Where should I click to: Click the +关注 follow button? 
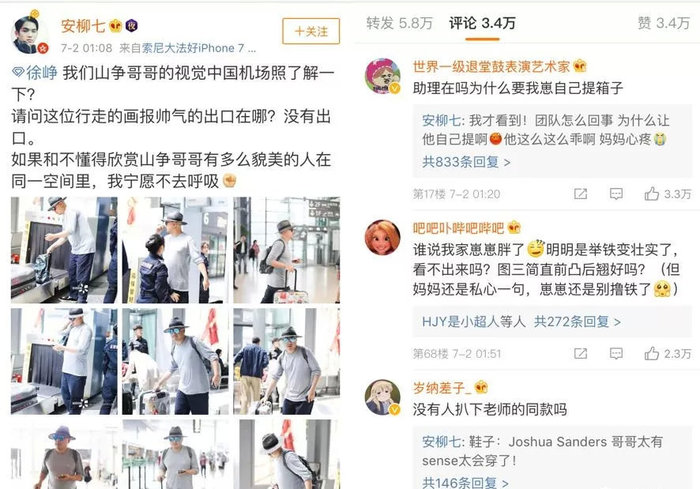[x=311, y=31]
